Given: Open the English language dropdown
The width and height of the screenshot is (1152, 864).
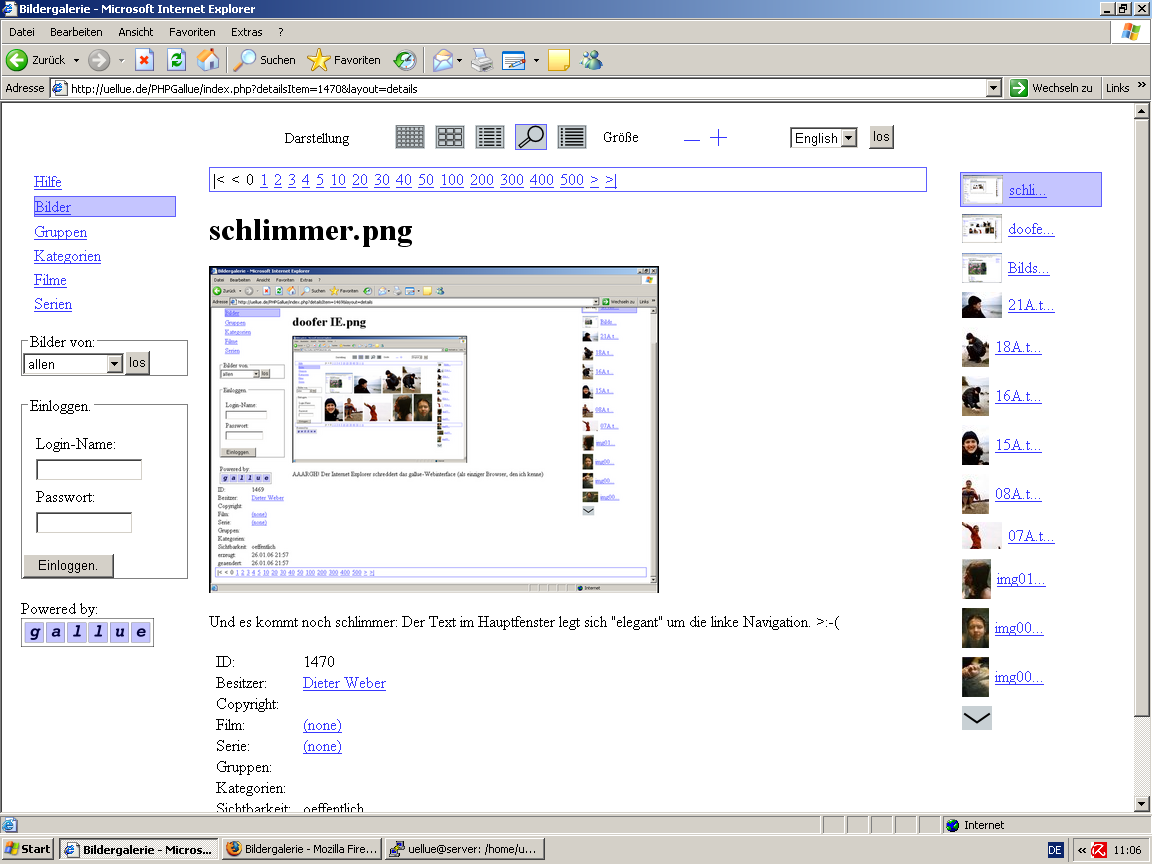Looking at the screenshot, I should coord(848,138).
